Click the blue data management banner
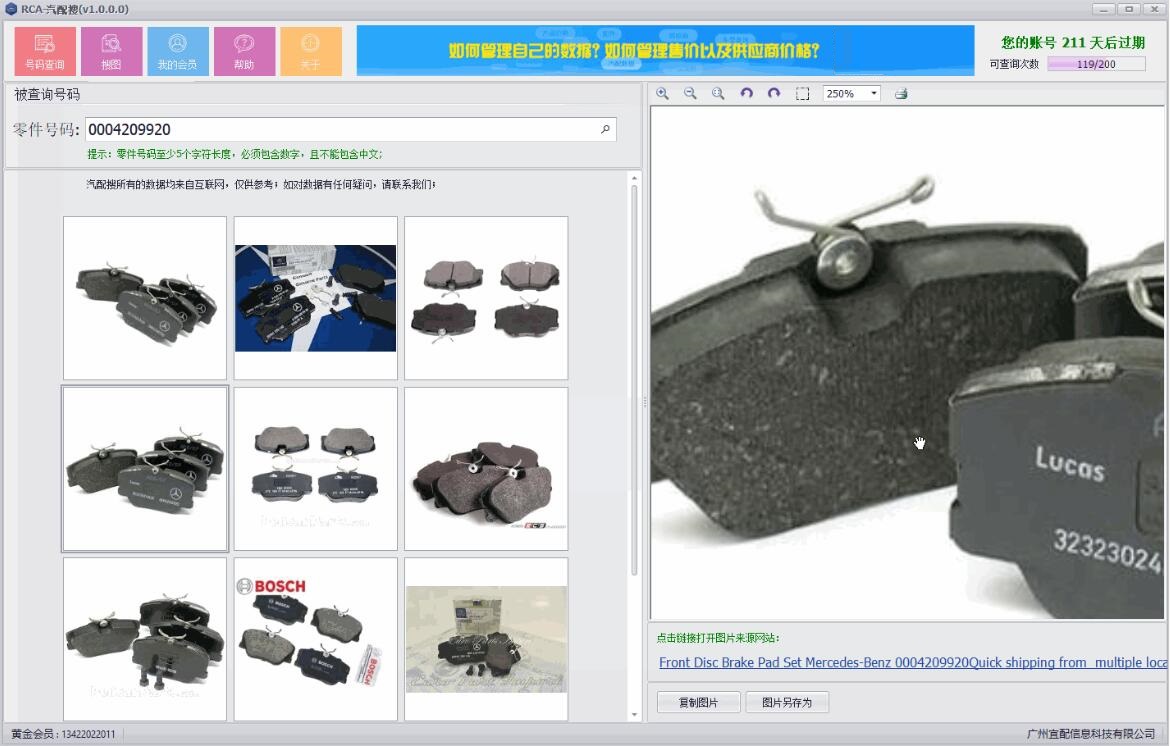Viewport: 1170px width, 746px height. 665,51
